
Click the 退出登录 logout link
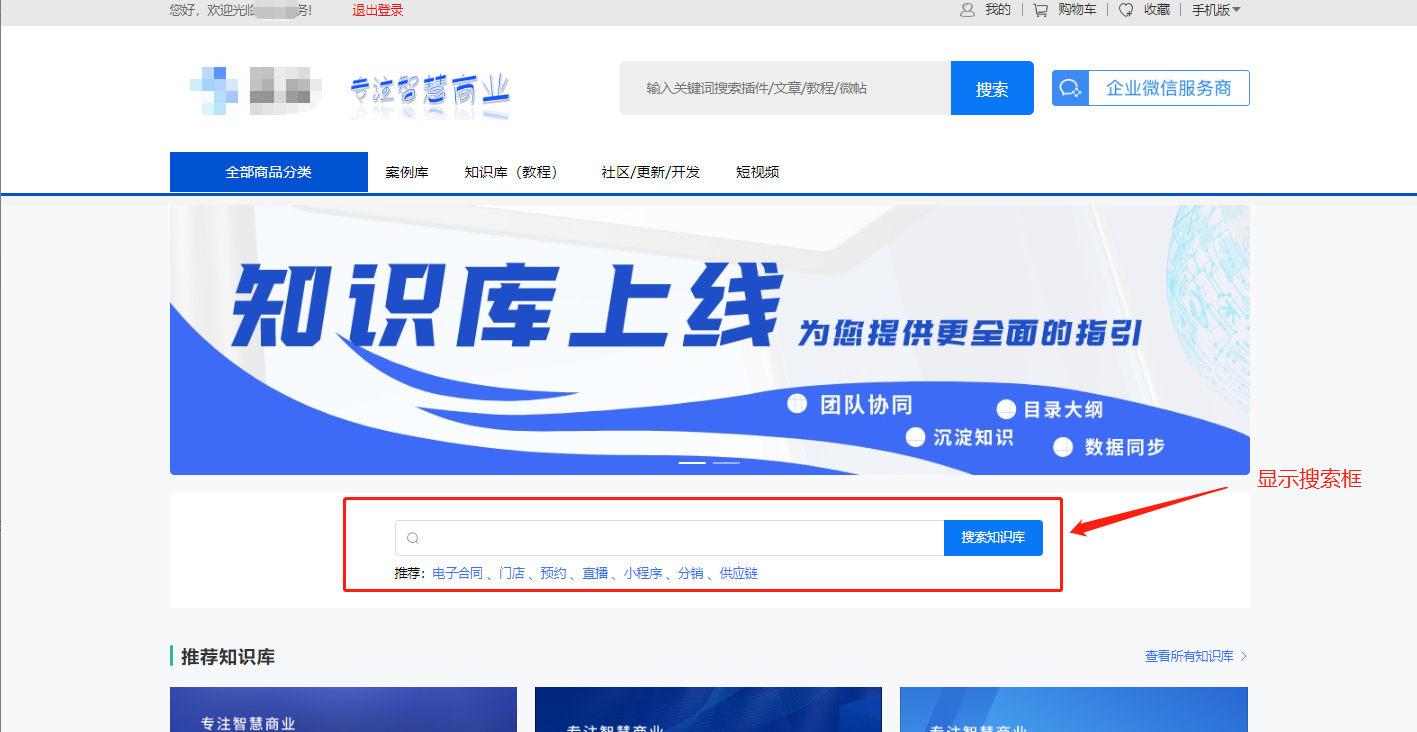378,10
